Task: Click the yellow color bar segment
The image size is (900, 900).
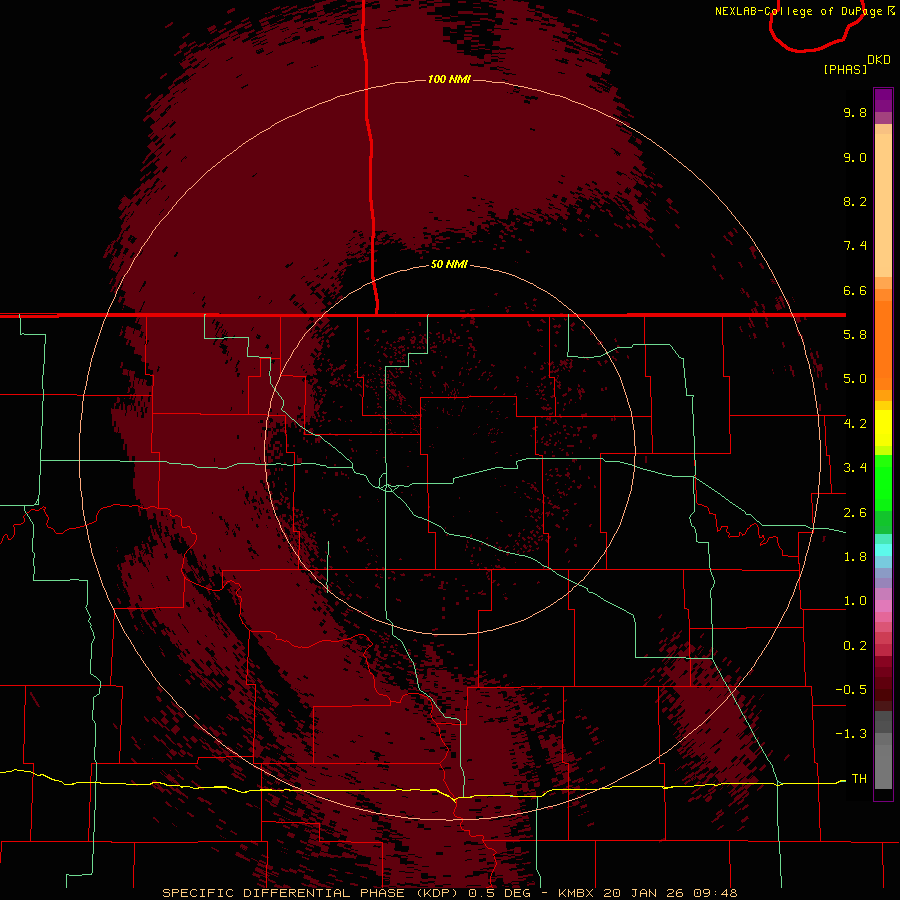Action: (883, 428)
